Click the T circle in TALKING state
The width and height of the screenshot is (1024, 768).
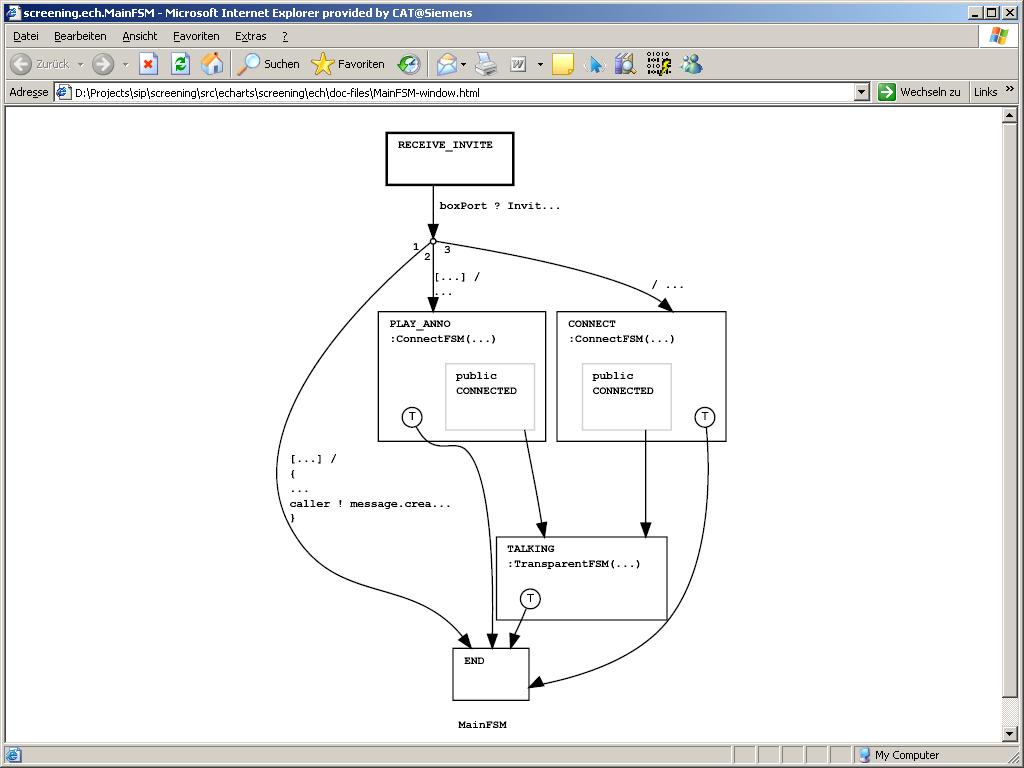(530, 598)
